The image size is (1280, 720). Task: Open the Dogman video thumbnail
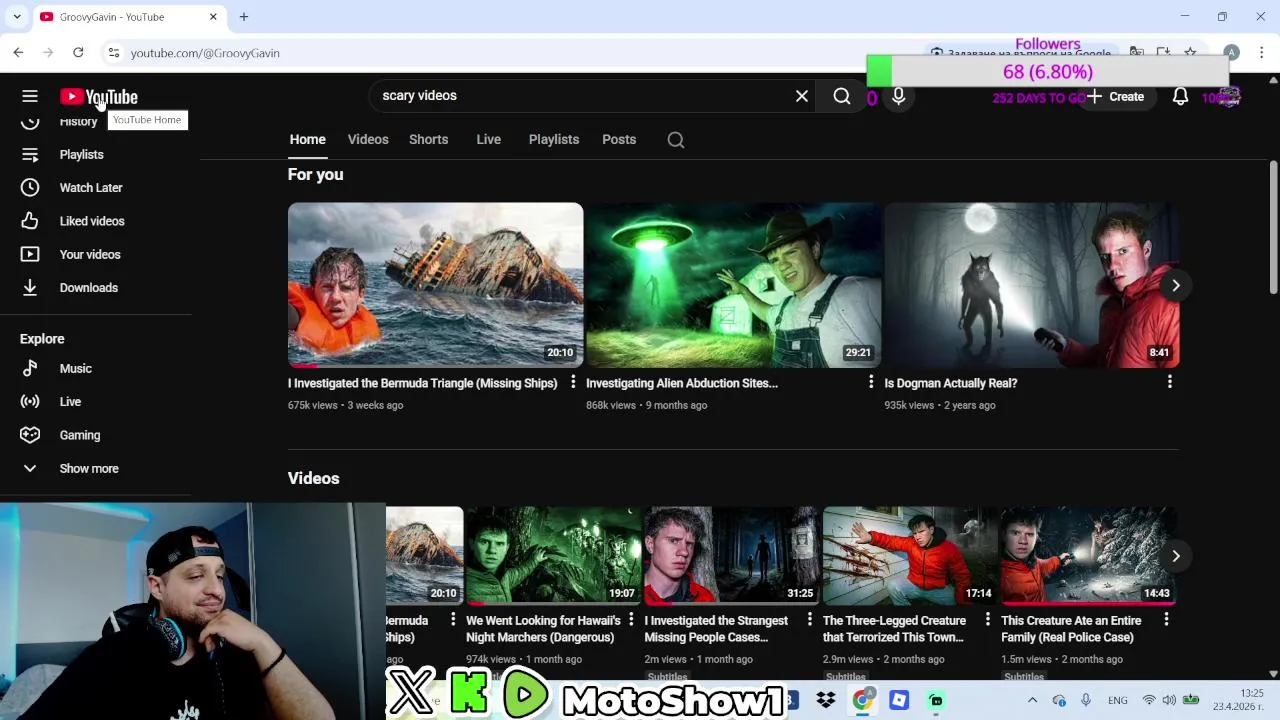1031,285
